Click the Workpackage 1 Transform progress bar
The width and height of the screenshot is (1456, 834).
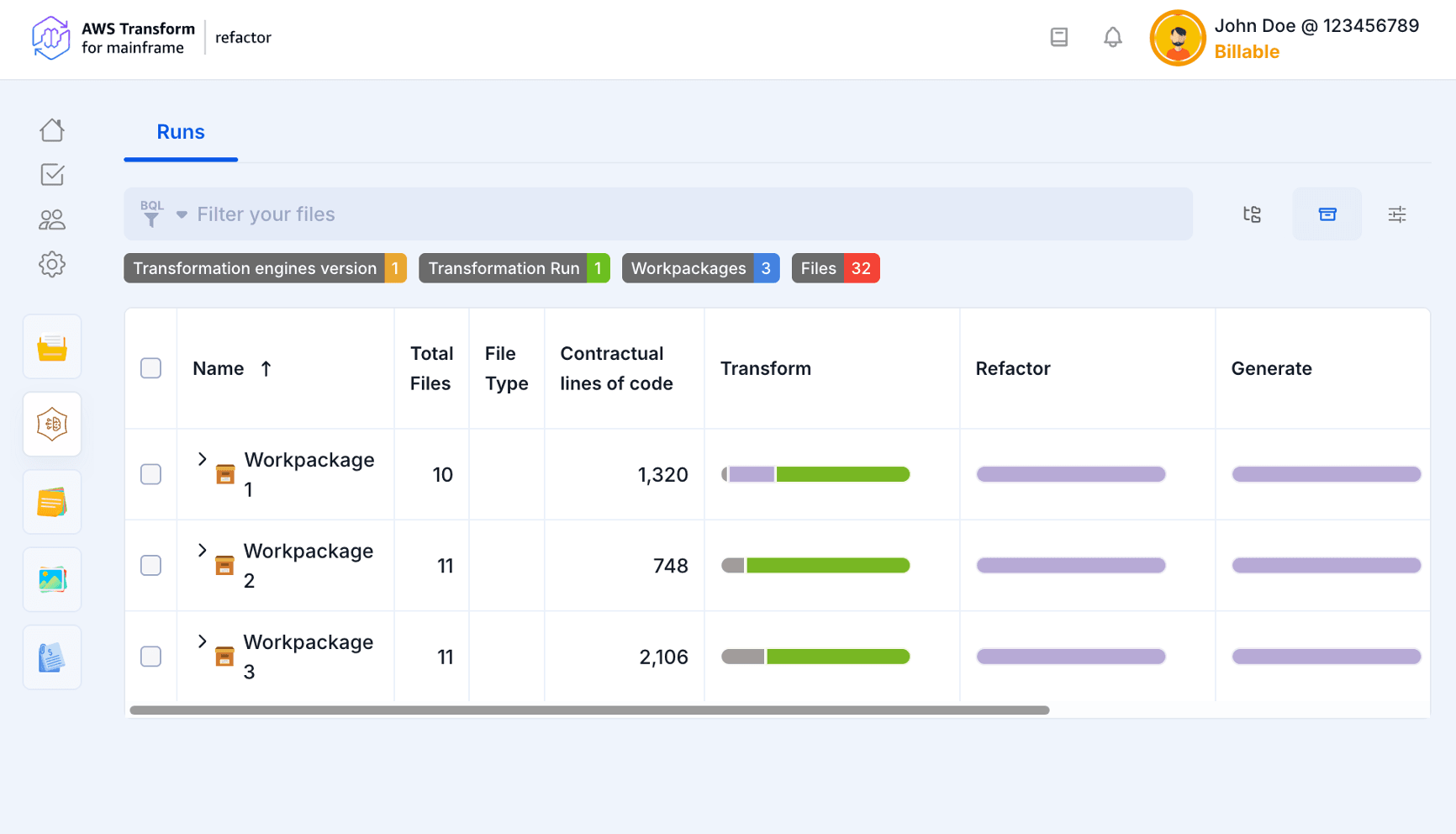point(815,475)
